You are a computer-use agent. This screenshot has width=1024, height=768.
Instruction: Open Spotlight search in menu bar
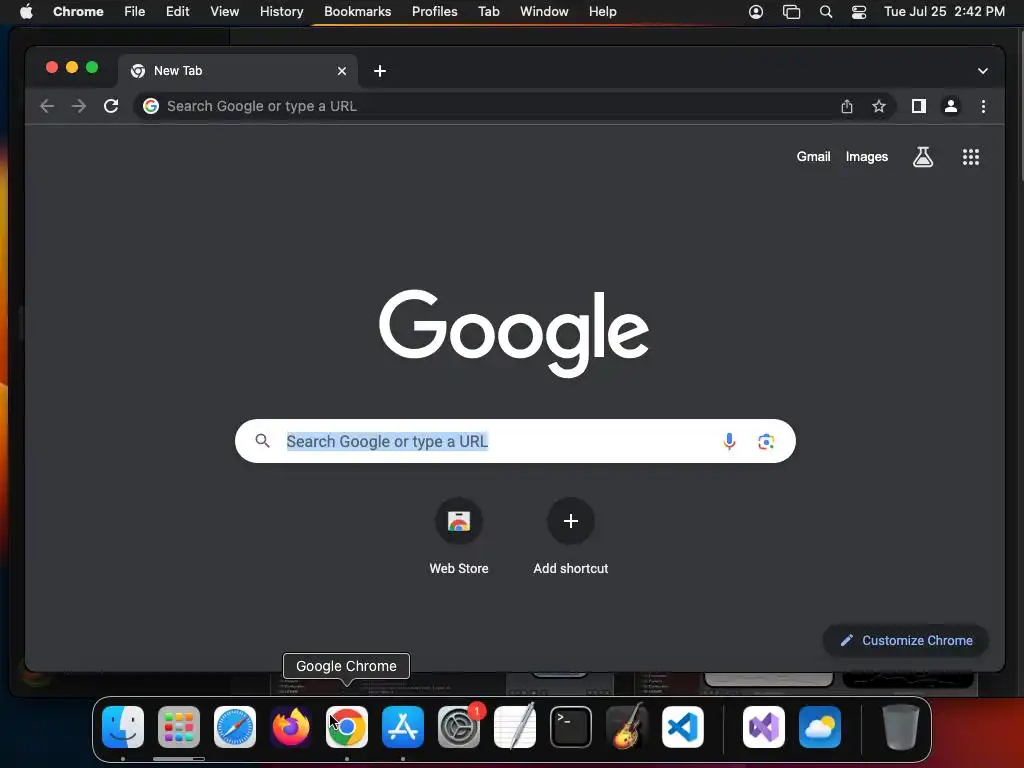click(825, 12)
